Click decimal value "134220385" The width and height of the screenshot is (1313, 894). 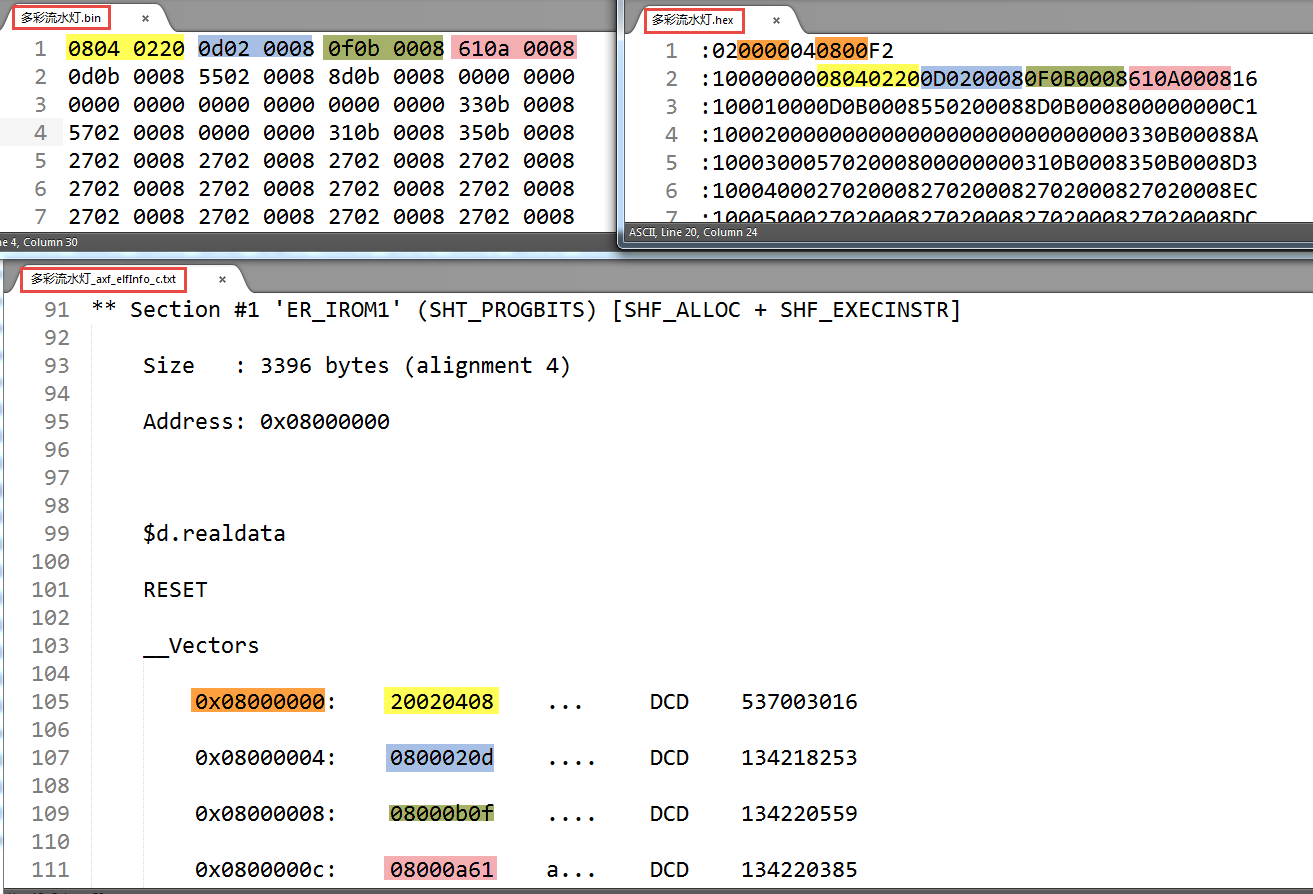799,869
